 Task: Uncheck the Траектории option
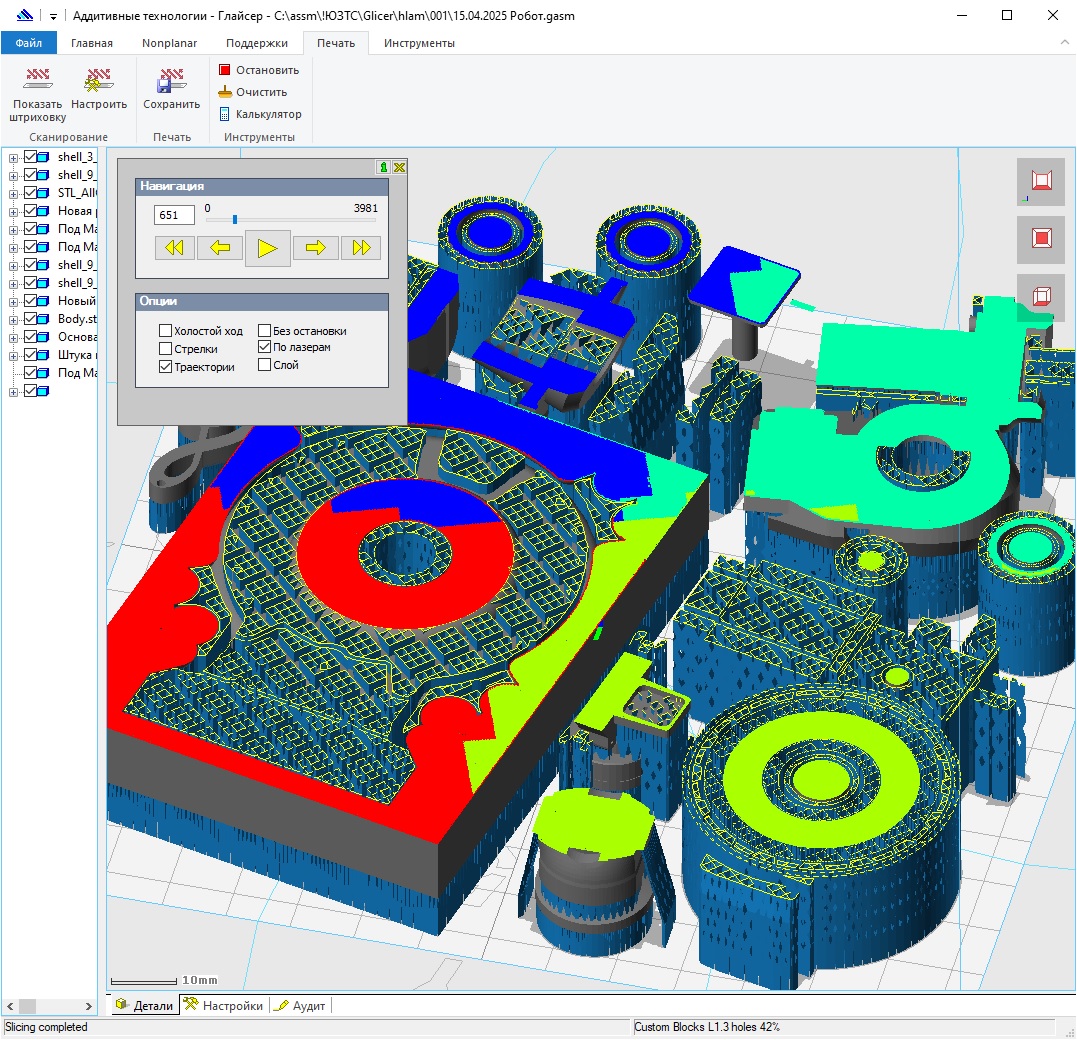coord(166,367)
